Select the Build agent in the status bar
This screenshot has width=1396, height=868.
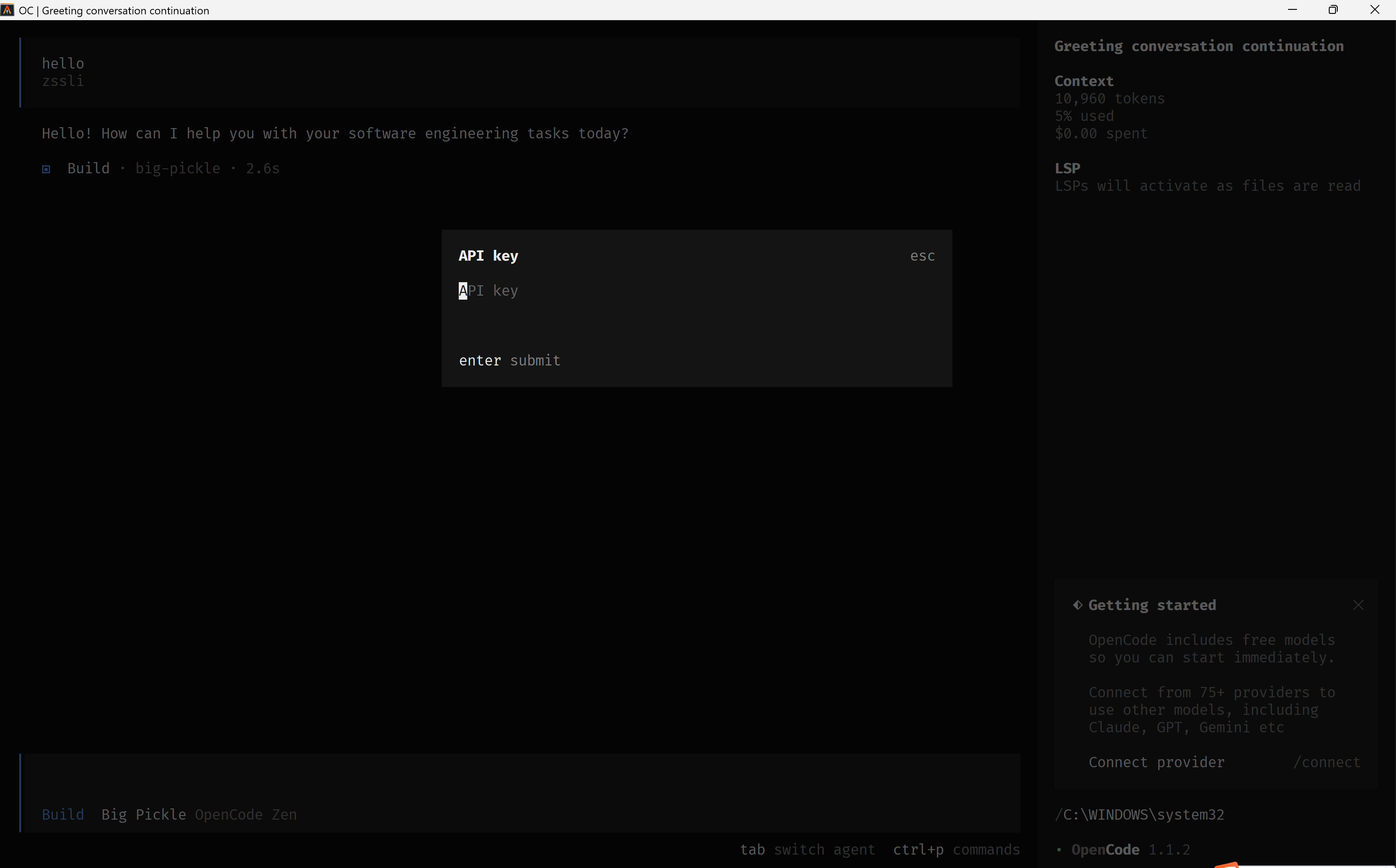click(x=62, y=814)
